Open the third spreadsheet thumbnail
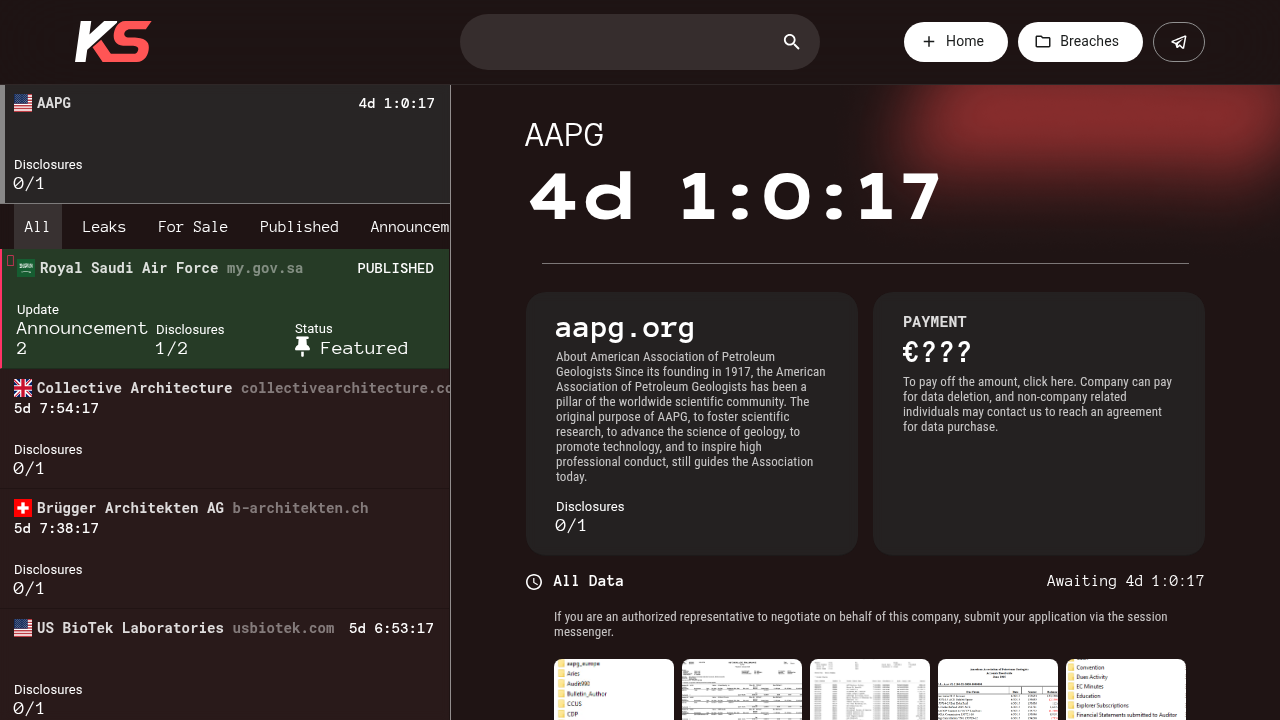 870,689
